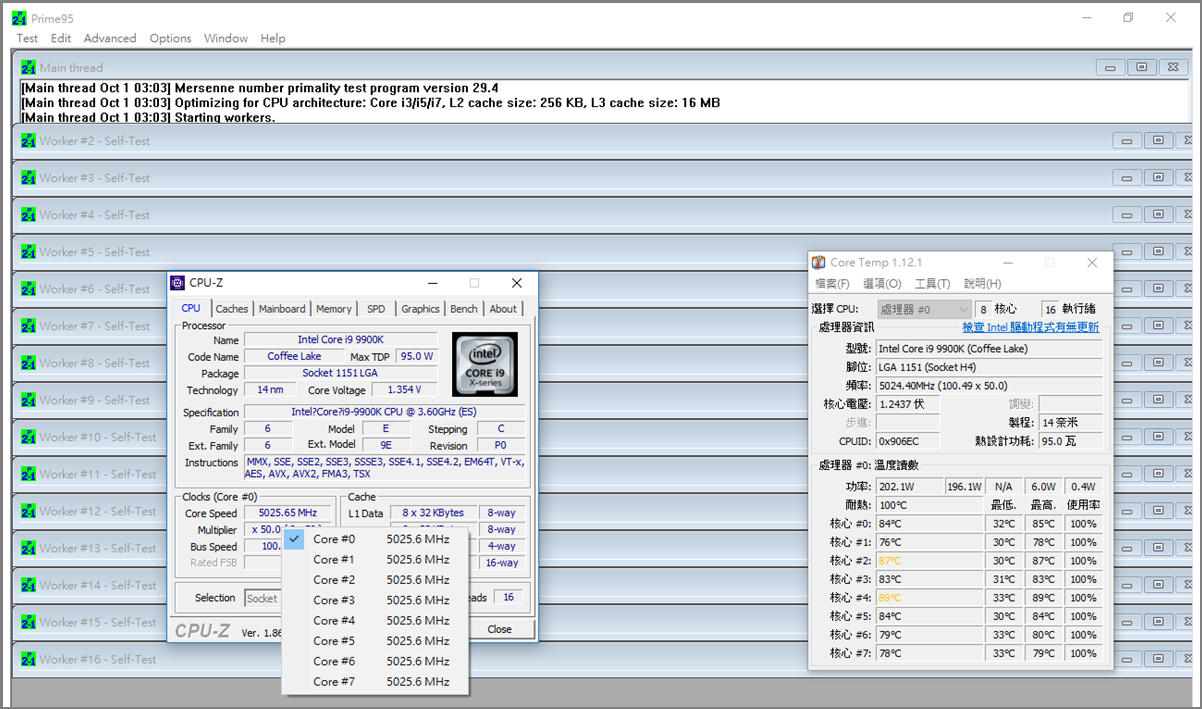Select Core #2 in the clock popup
This screenshot has height=709, width=1202.
coord(375,580)
